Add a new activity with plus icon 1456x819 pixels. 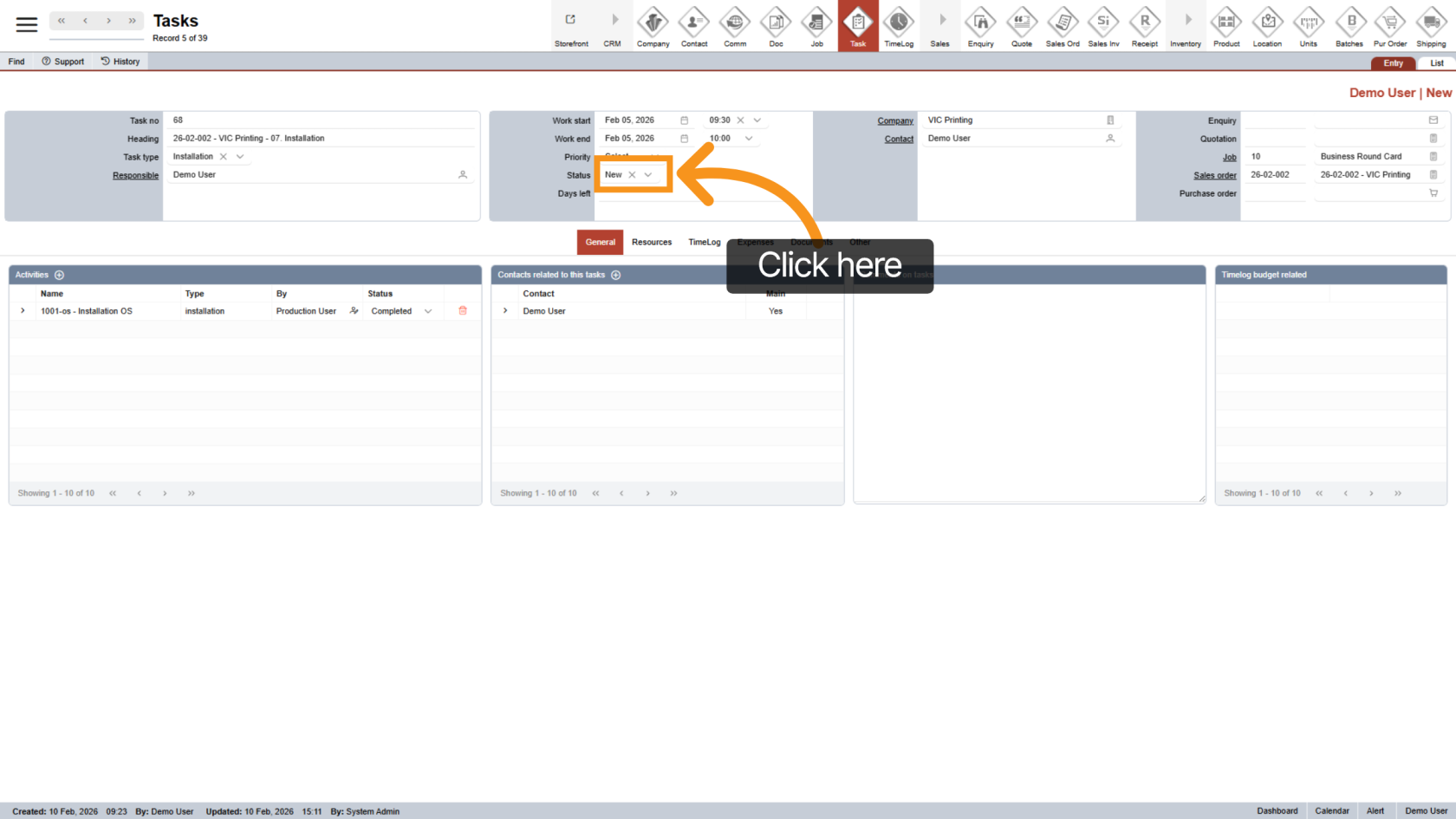[x=60, y=276]
